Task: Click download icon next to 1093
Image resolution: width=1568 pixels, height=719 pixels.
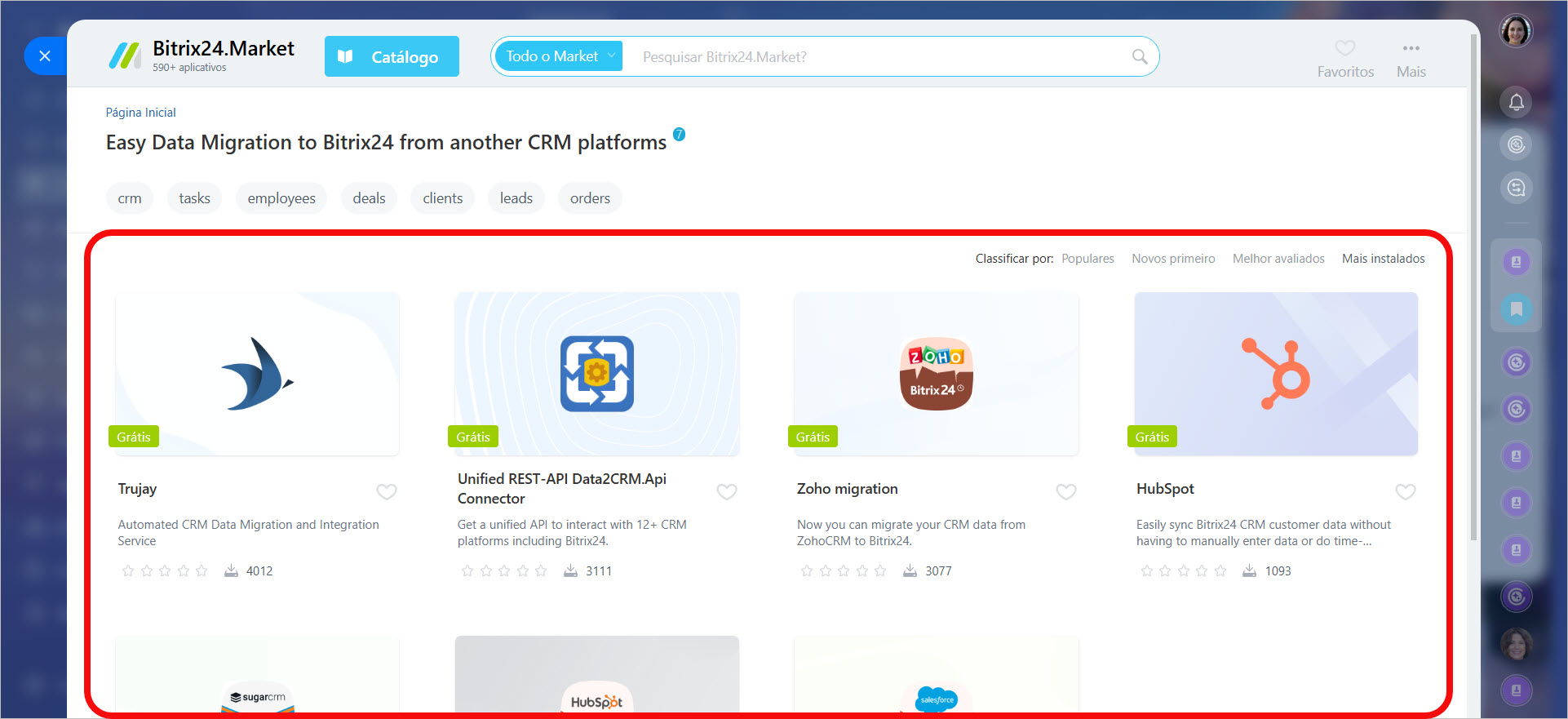Action: 1249,570
